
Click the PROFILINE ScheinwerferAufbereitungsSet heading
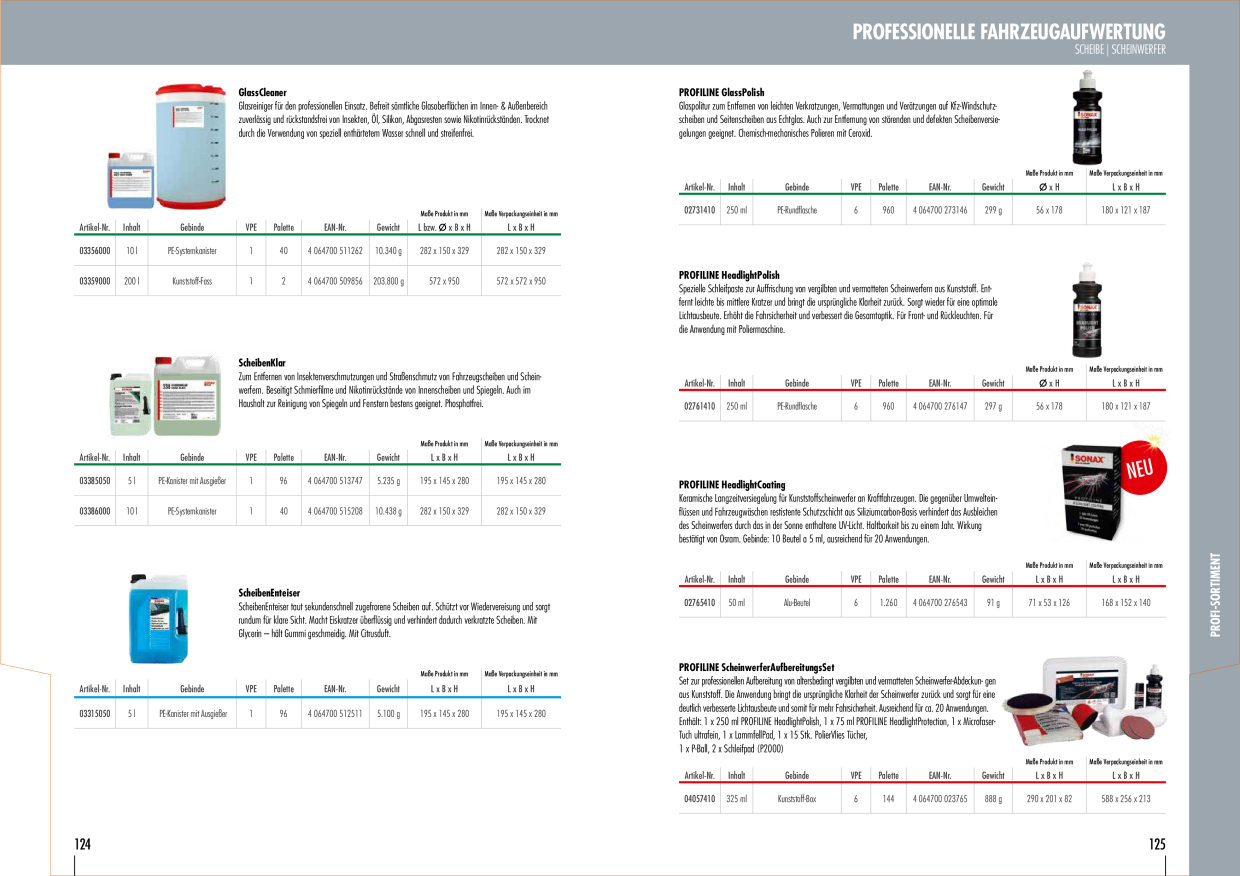[x=756, y=667]
